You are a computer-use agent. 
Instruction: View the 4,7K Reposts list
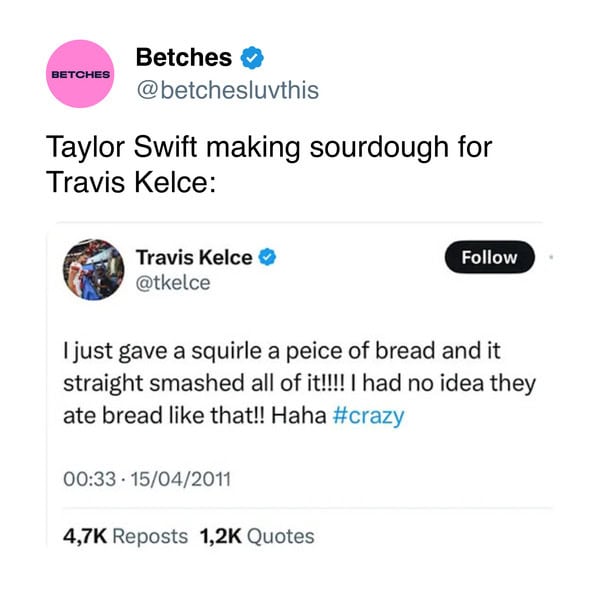(x=125, y=536)
